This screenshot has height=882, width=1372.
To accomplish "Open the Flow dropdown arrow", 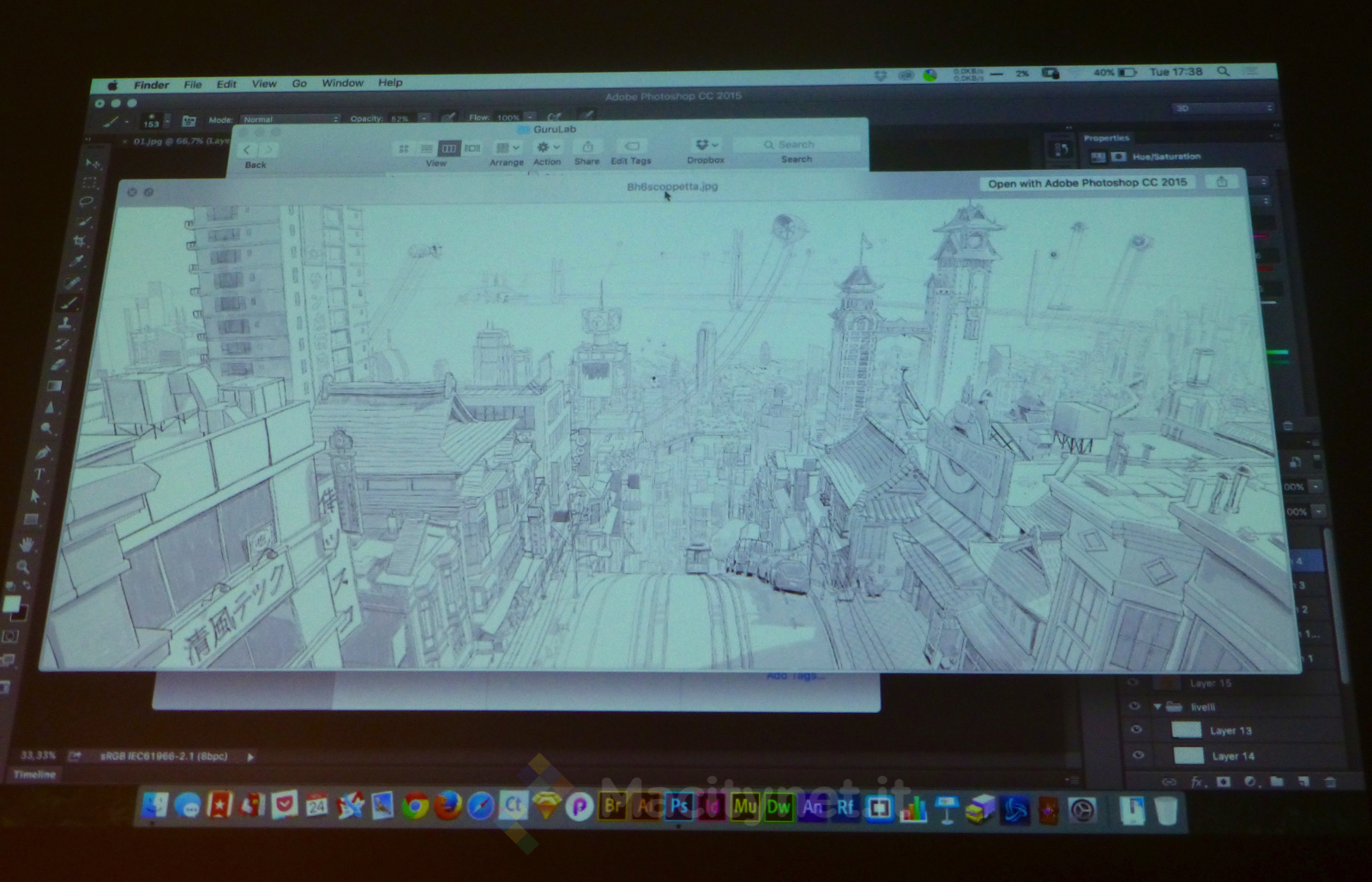I will point(530,117).
